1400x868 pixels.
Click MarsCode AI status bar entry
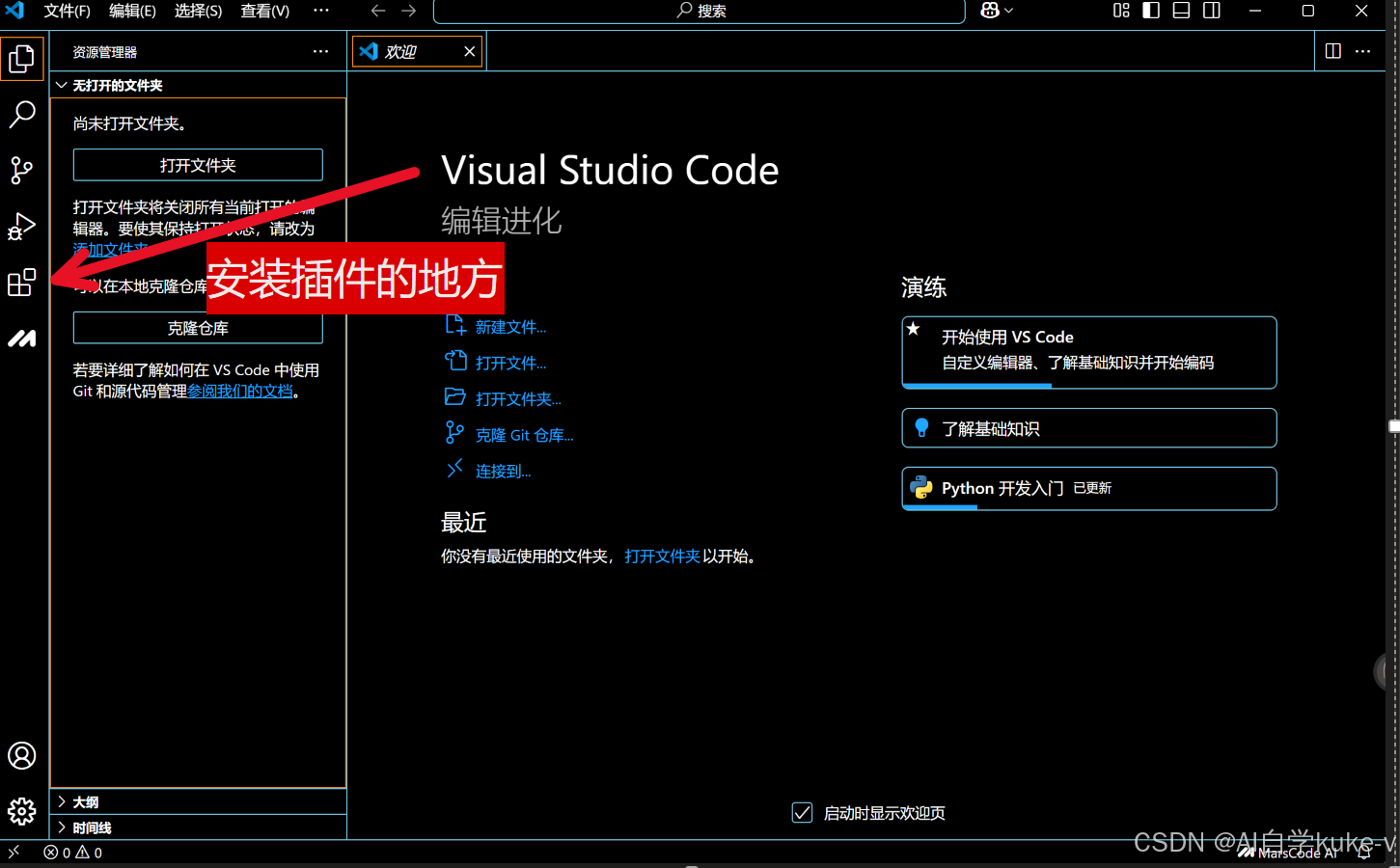1289,853
